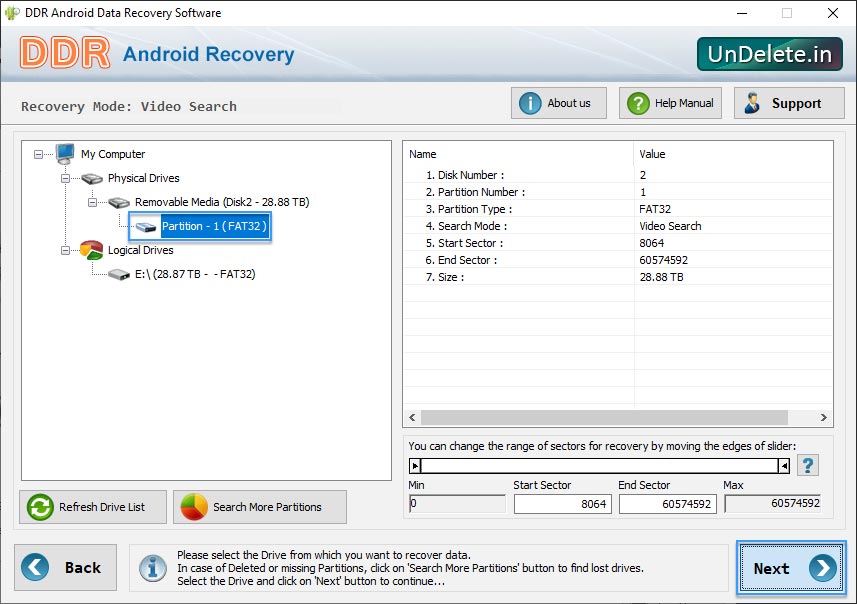Select Removable Media (Disk2 - 28.88 TB)
Image resolution: width=857 pixels, height=604 pixels.
coord(222,202)
